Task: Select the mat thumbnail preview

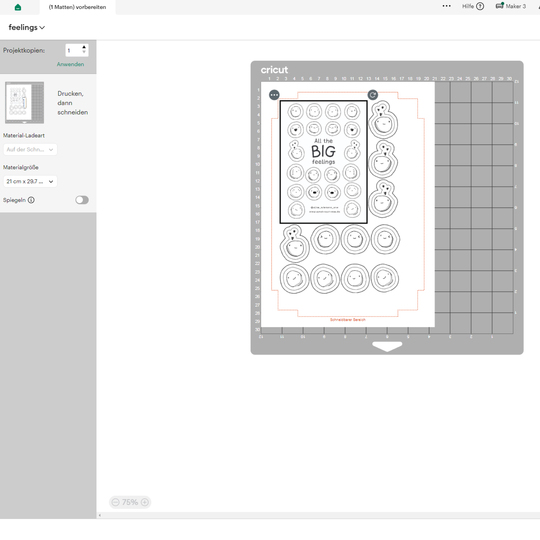Action: (24, 103)
